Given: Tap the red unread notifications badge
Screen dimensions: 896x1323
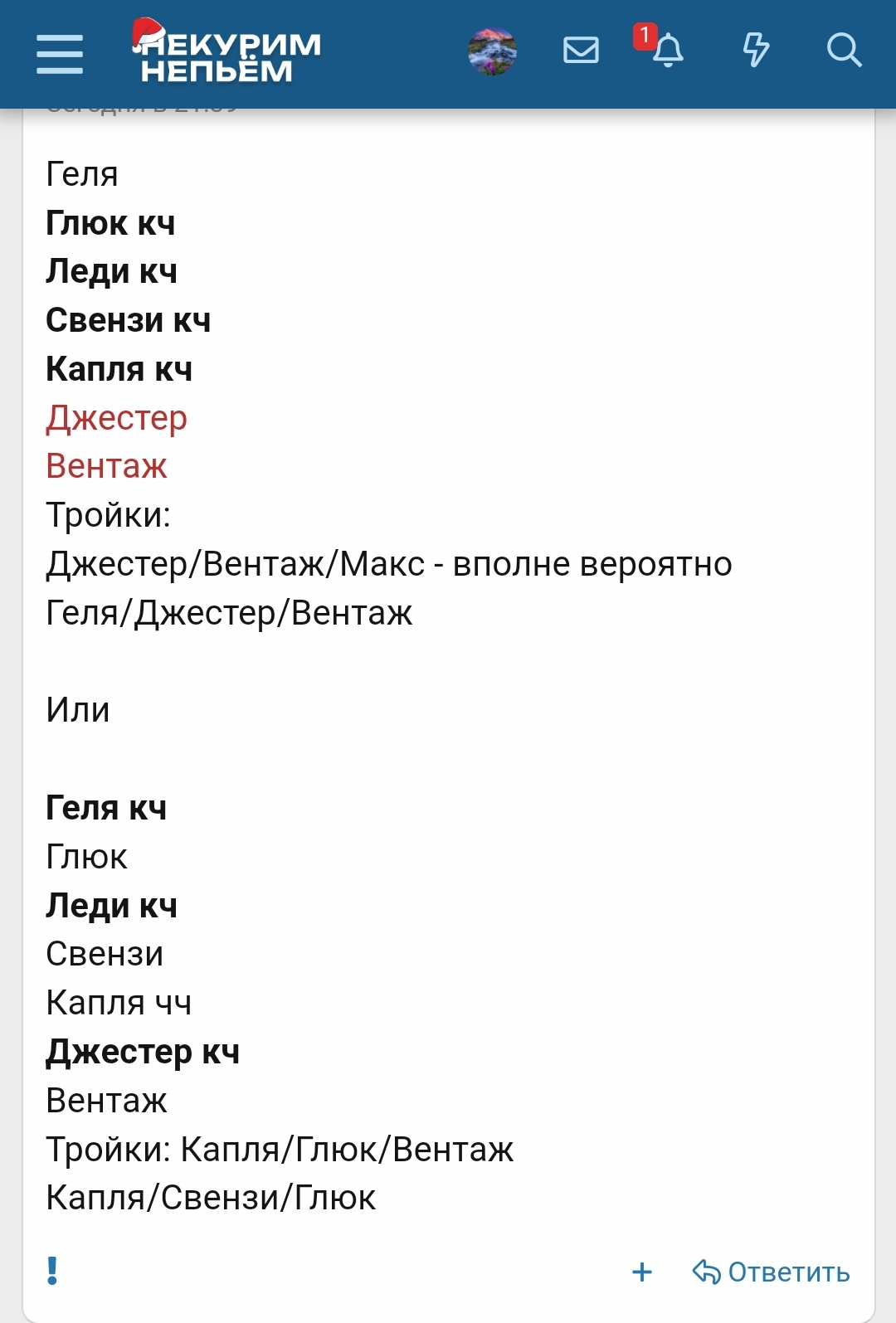Looking at the screenshot, I should [x=645, y=36].
